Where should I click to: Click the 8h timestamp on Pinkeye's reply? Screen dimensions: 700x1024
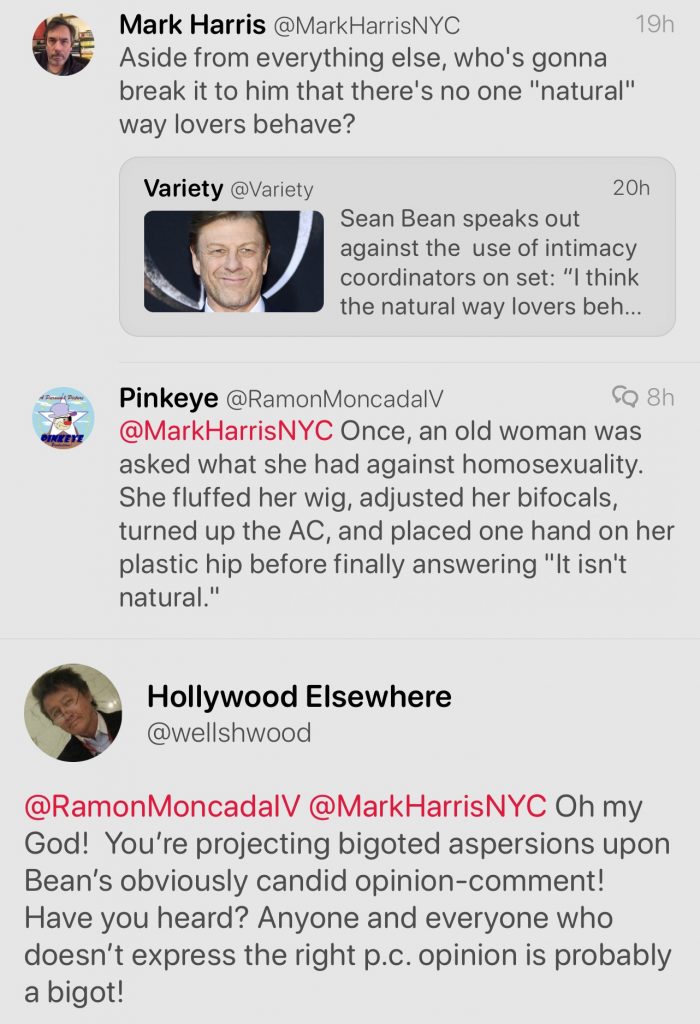660,398
